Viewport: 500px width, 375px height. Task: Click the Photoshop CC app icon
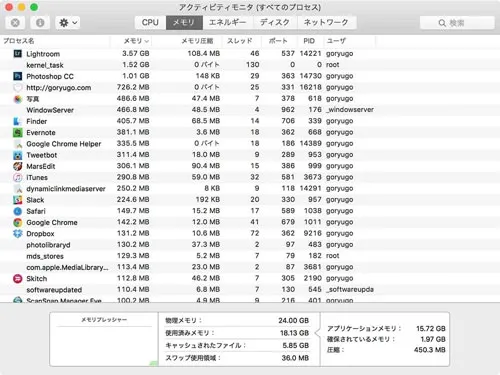pos(18,76)
